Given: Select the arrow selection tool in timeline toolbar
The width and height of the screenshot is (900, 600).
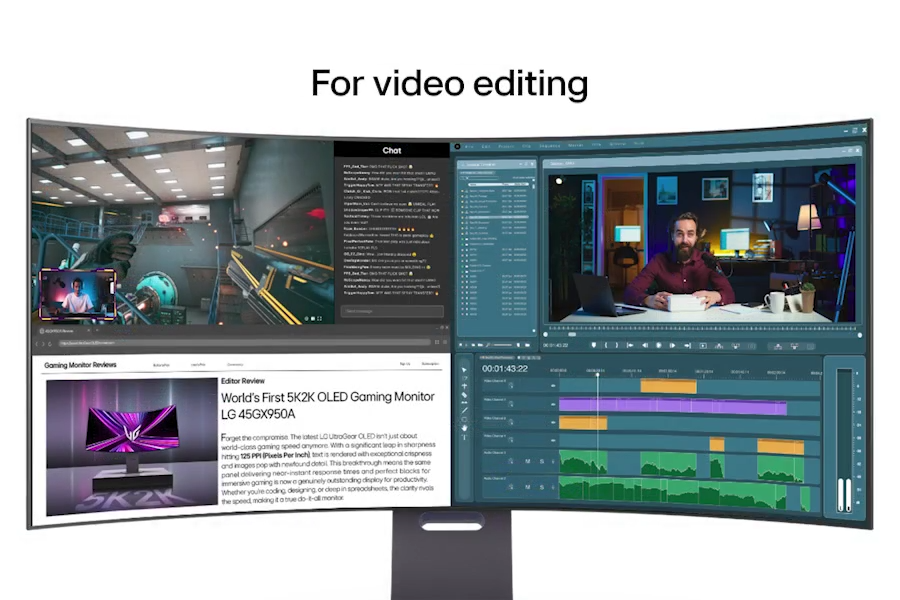Looking at the screenshot, I should [464, 370].
